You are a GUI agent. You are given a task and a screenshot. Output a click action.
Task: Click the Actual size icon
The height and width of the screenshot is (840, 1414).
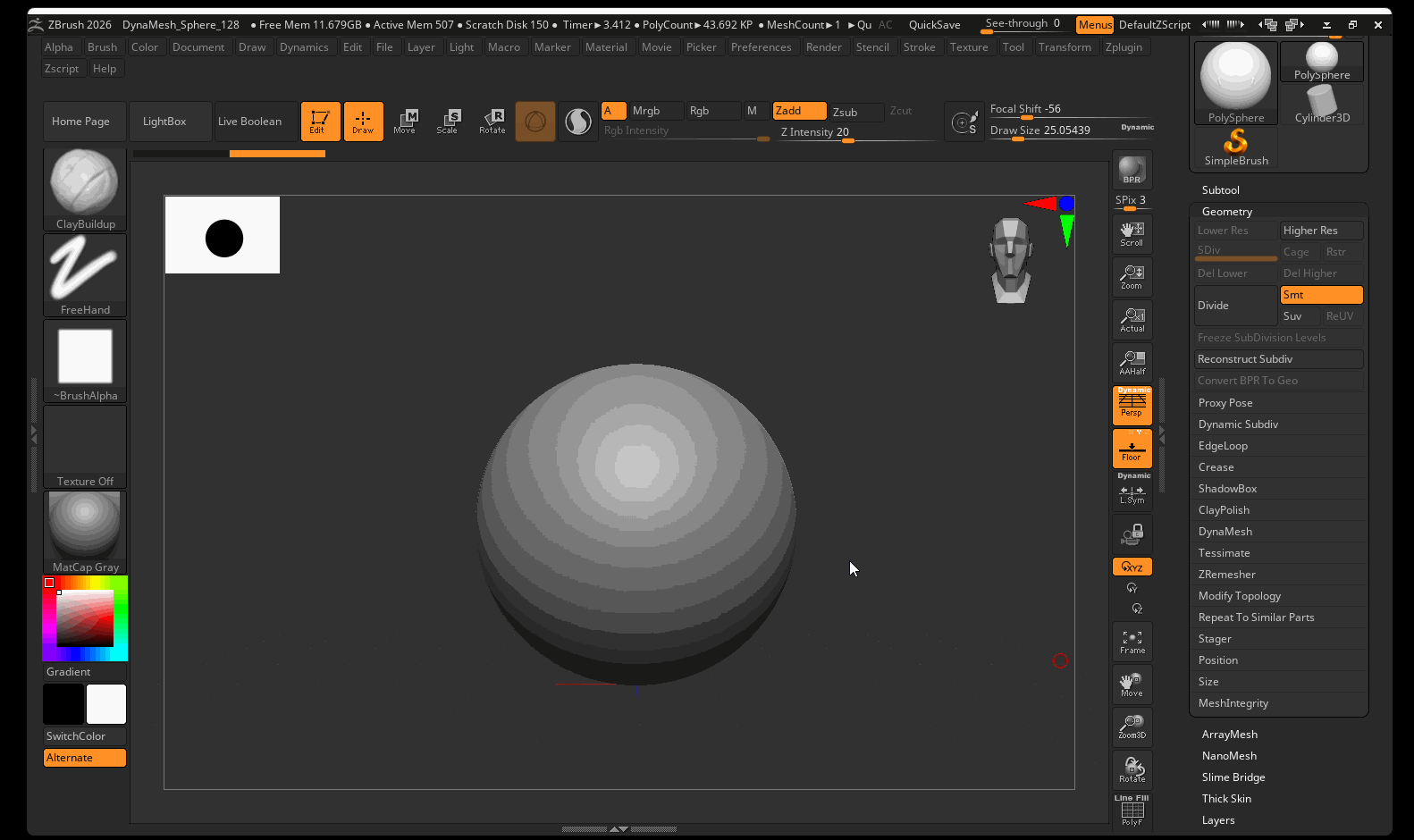coord(1132,320)
